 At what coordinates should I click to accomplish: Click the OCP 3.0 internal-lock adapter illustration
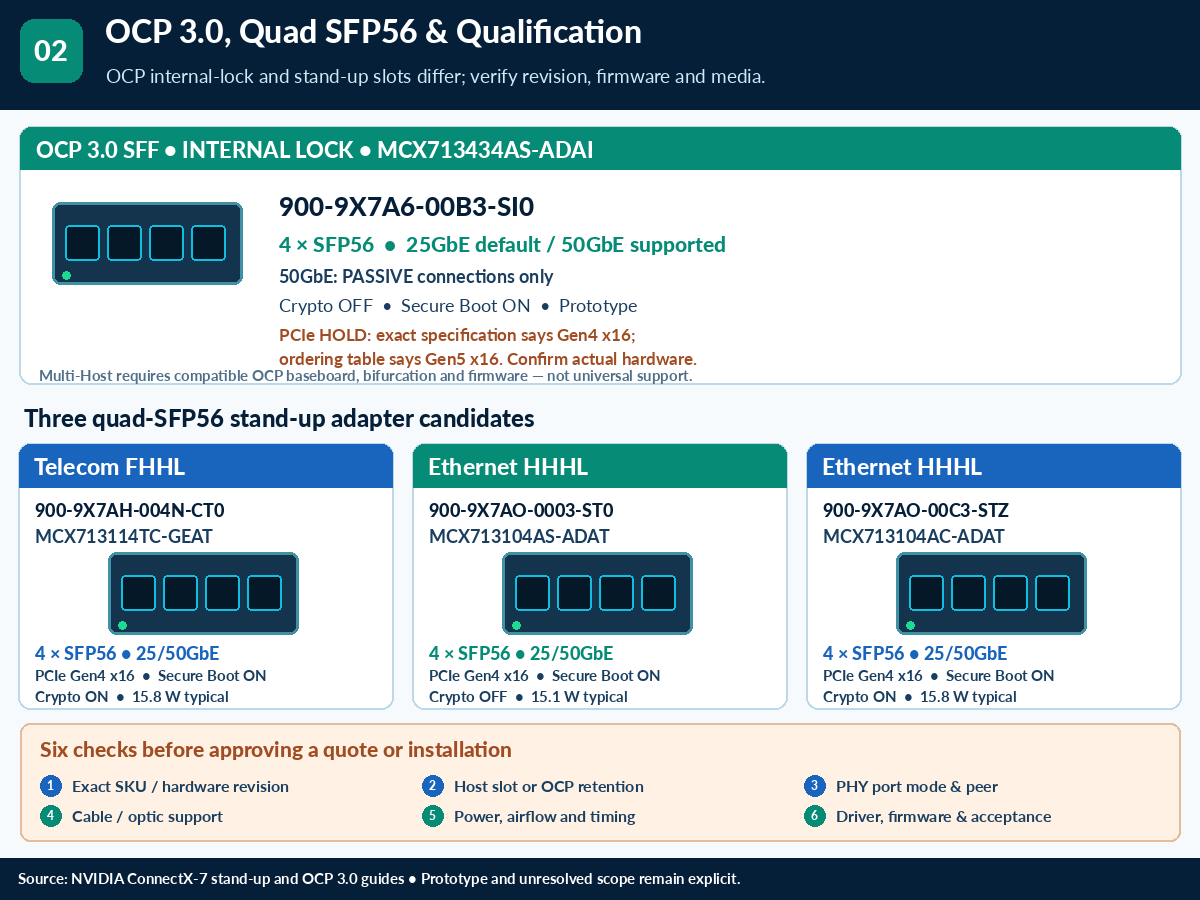147,243
